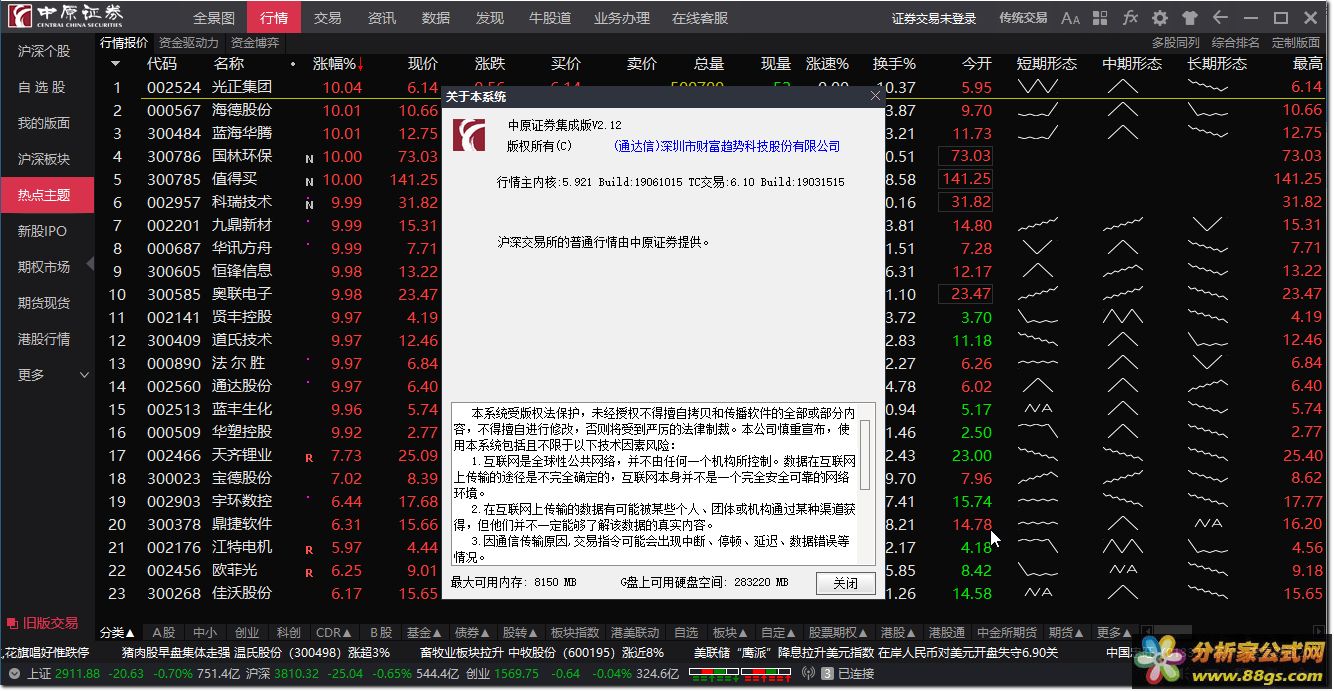Image resolution: width=1334 pixels, height=691 pixels.
Task: Click the connection signal icon in status bar
Action: pos(809,674)
